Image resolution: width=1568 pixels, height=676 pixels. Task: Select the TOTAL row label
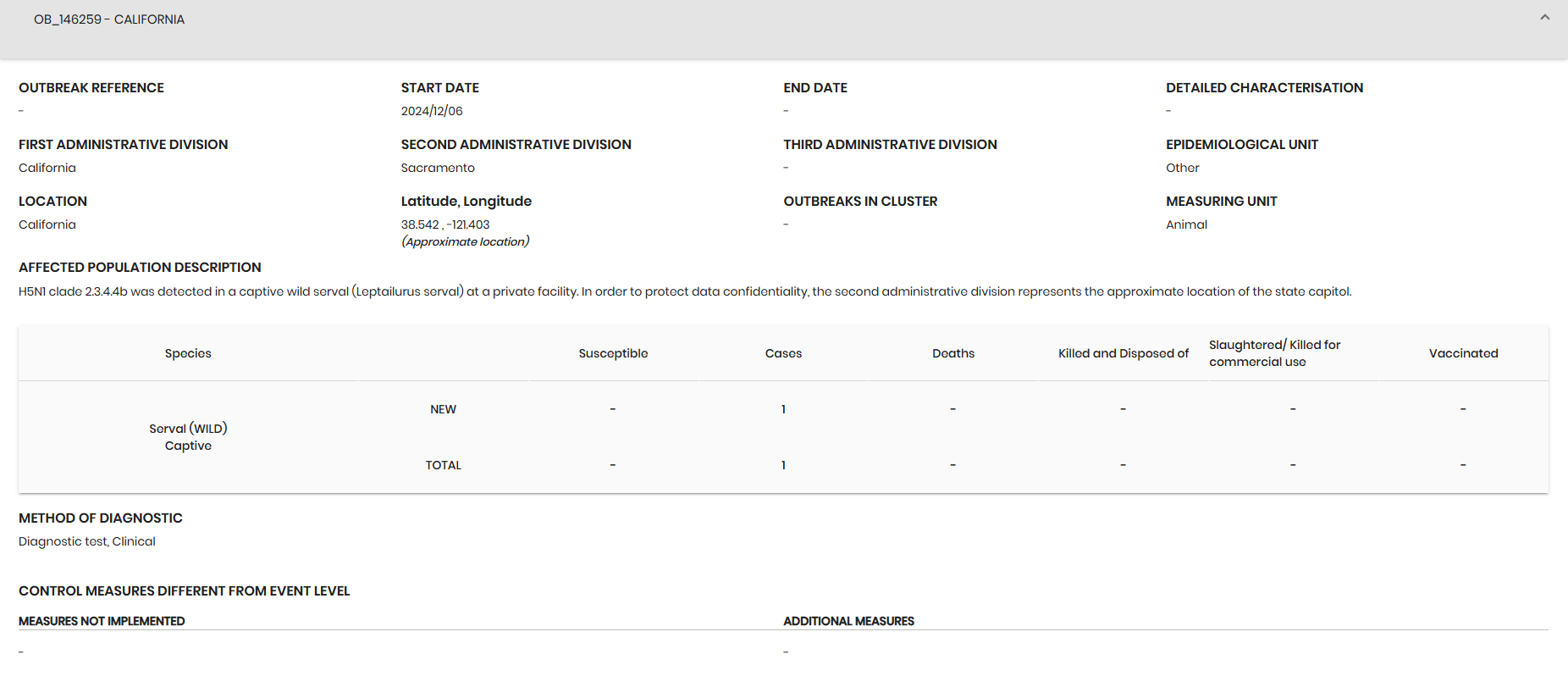click(443, 465)
